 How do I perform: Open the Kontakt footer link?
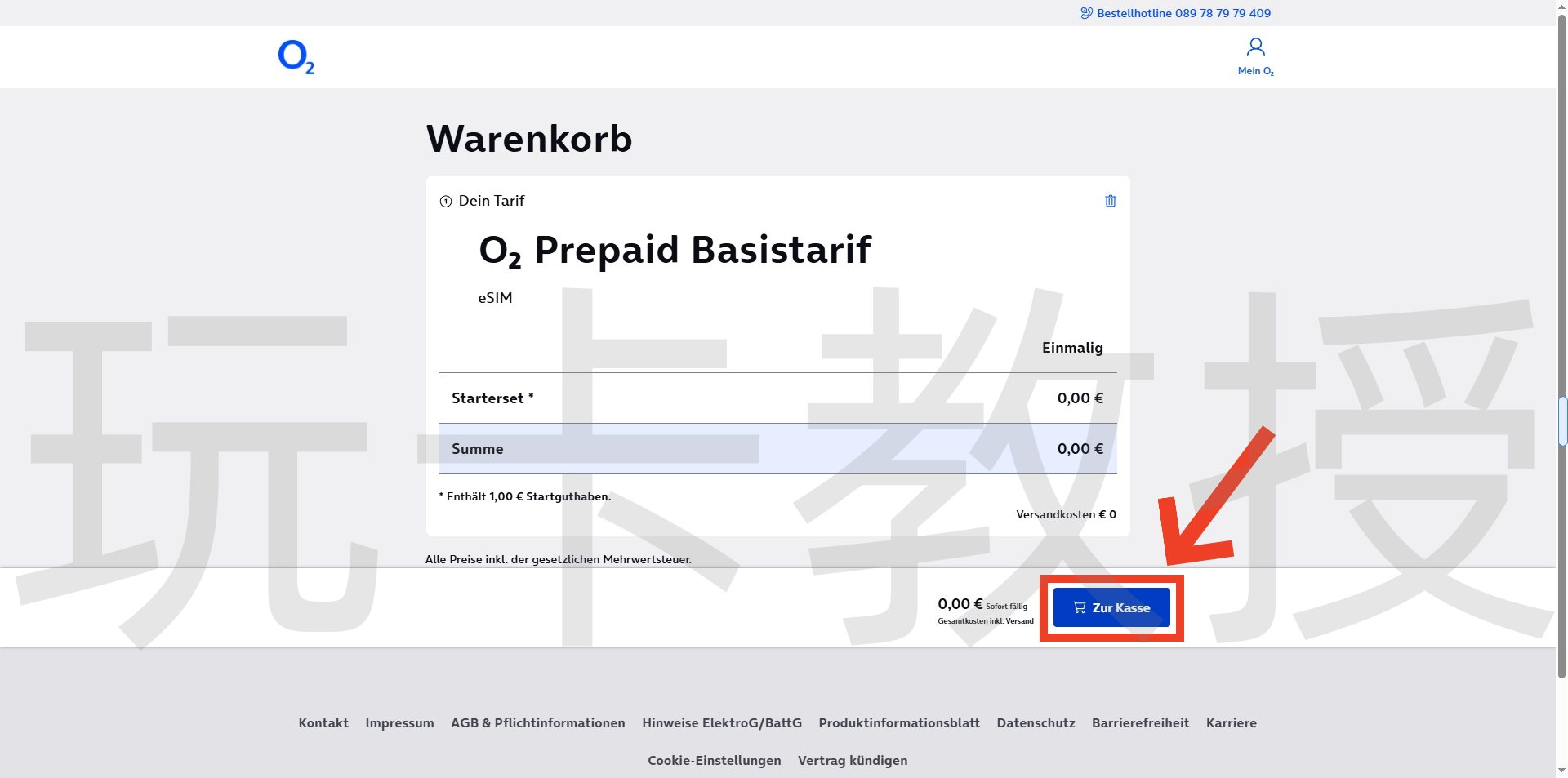tap(323, 722)
